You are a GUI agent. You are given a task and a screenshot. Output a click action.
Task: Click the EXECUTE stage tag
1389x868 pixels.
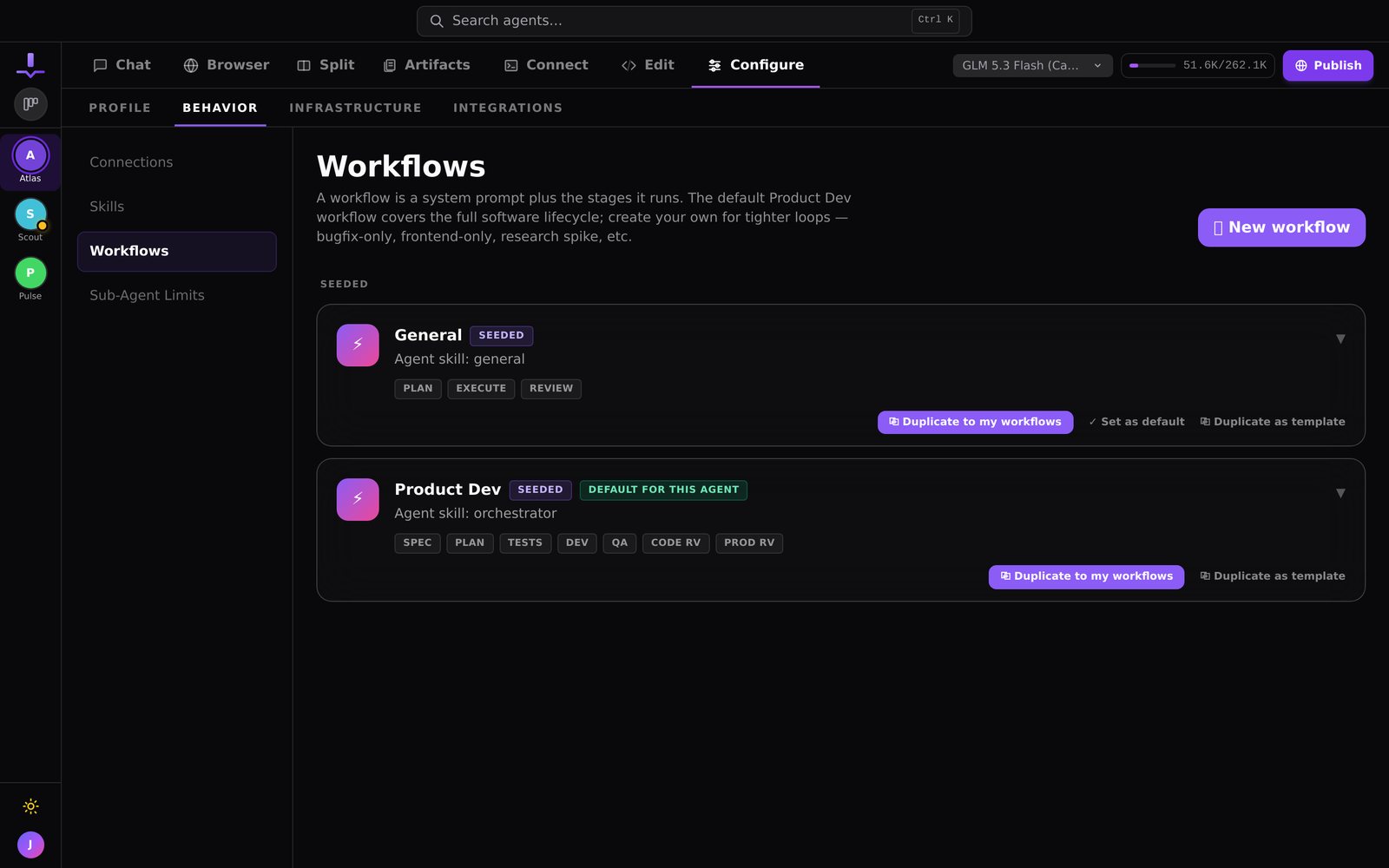pyautogui.click(x=481, y=389)
